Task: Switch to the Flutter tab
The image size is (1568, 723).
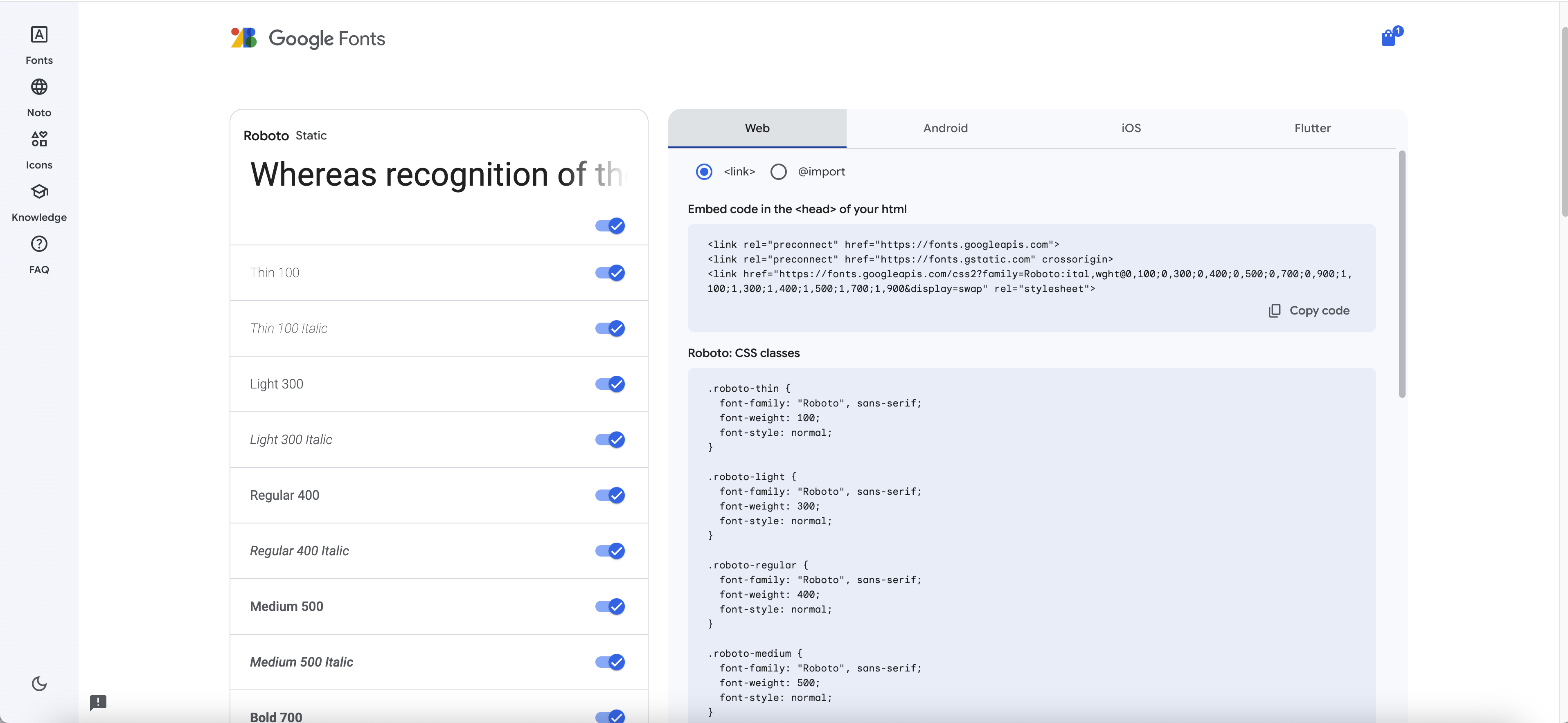Action: pos(1312,128)
